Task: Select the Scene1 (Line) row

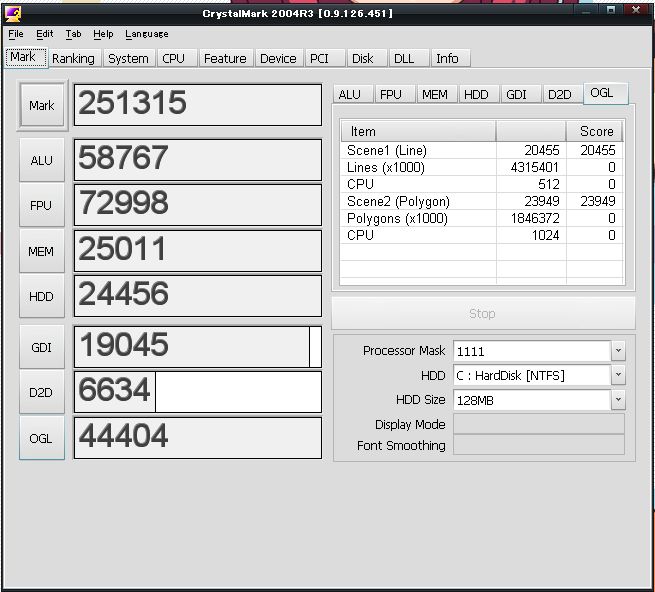Action: click(x=482, y=150)
